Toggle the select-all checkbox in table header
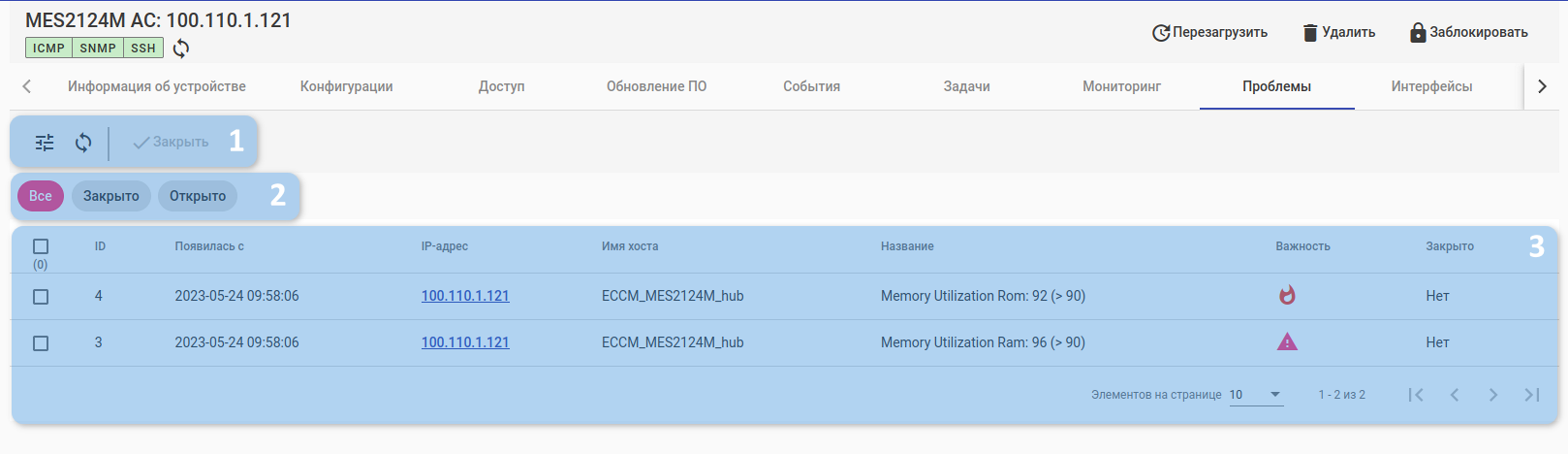Screen dimensions: 1568x454 point(41,246)
